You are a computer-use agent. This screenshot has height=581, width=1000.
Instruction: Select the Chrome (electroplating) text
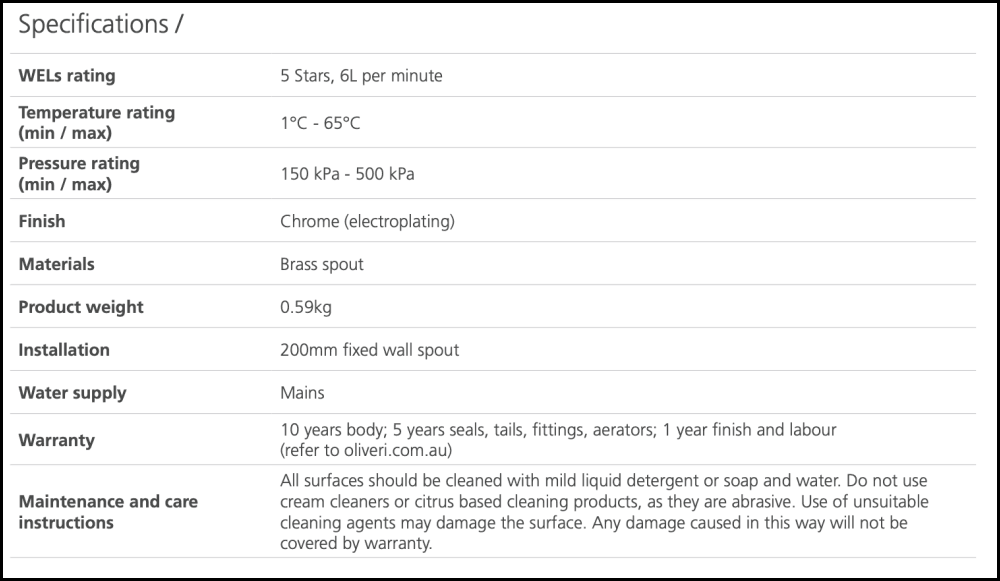point(367,221)
